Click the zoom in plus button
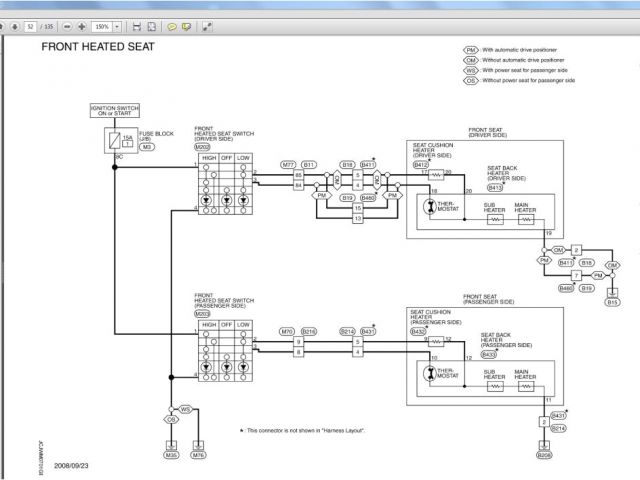Viewport: 640px width, 480px height. pyautogui.click(x=82, y=26)
